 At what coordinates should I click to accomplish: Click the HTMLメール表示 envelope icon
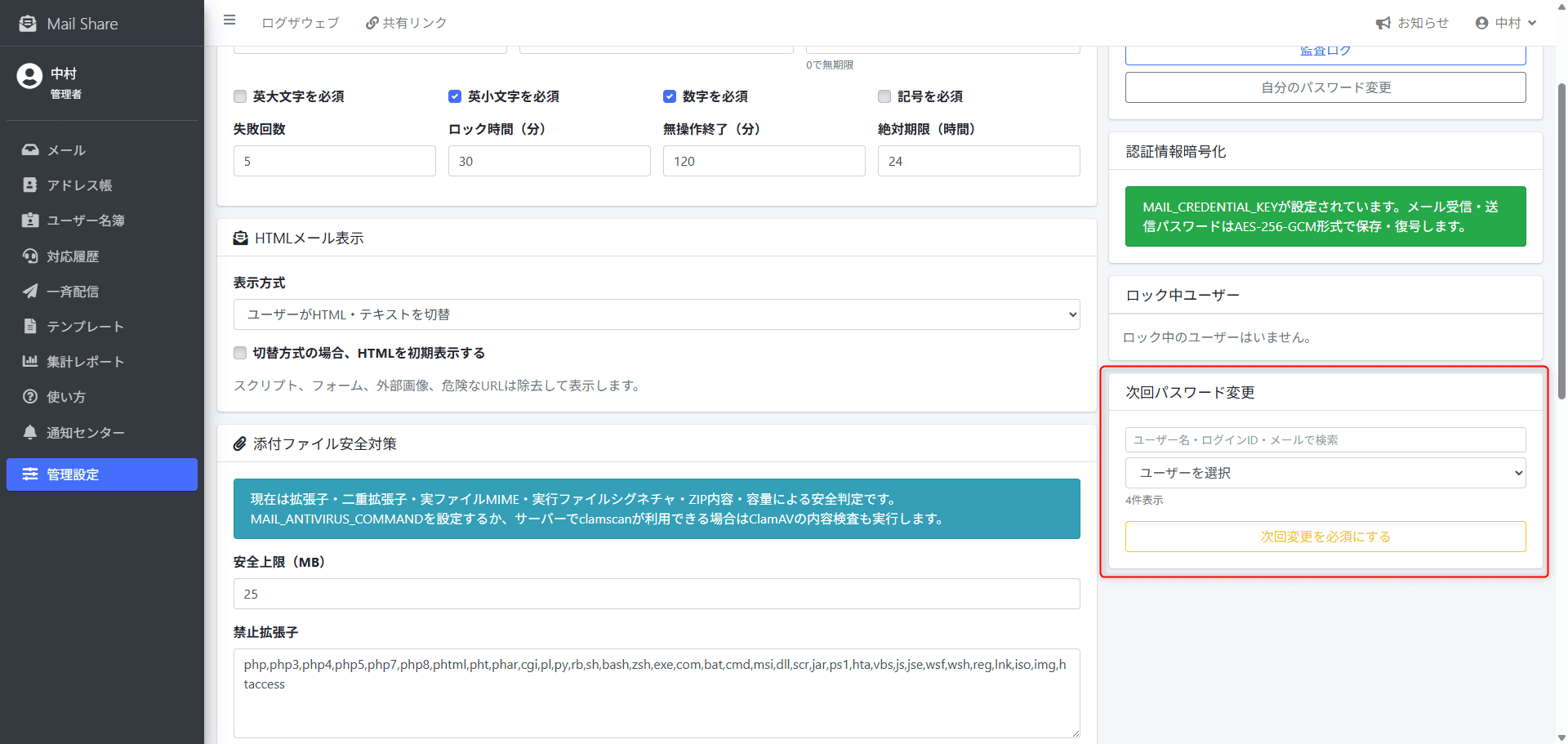[x=241, y=238]
